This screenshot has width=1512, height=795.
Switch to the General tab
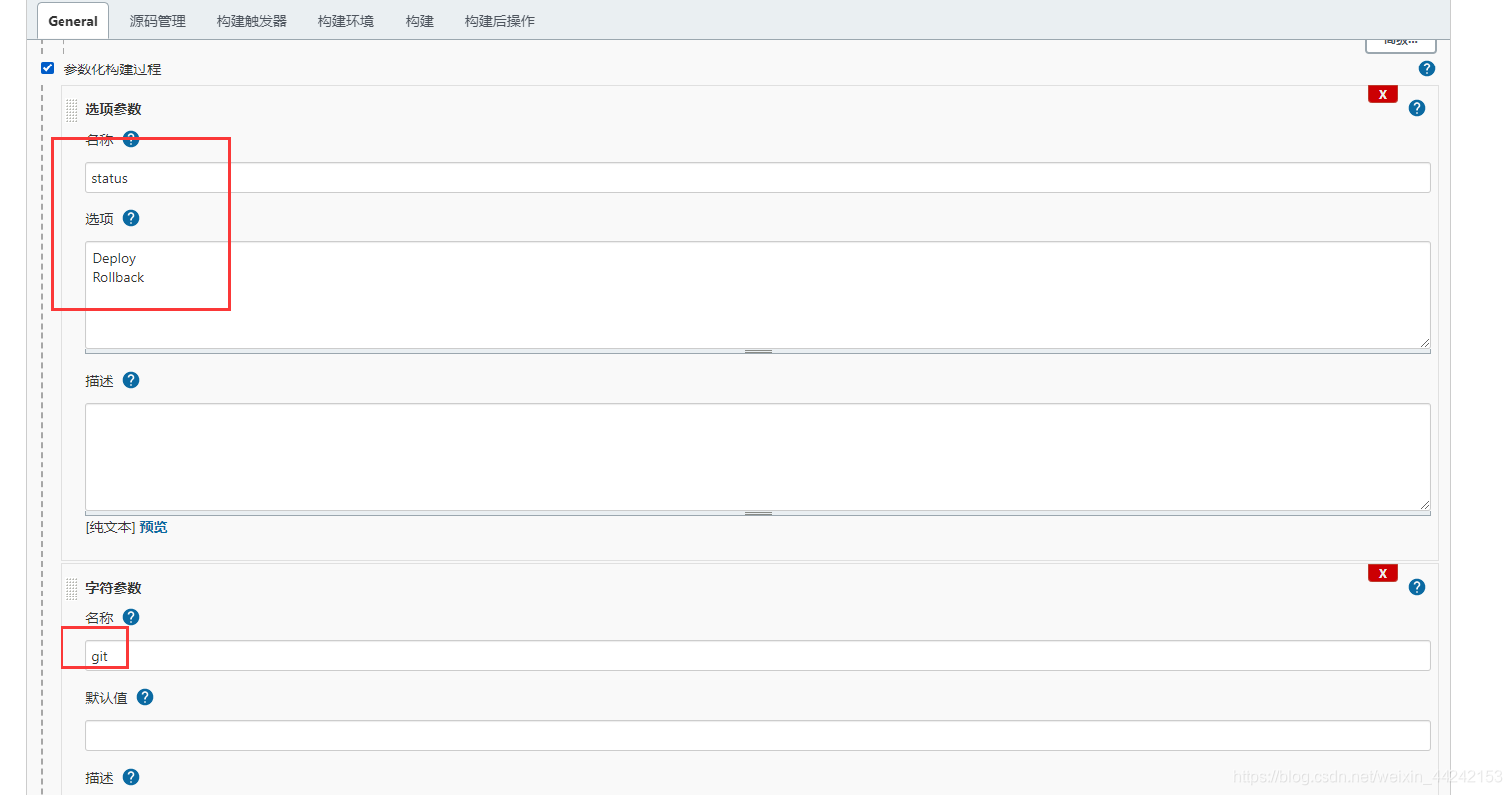coord(72,21)
